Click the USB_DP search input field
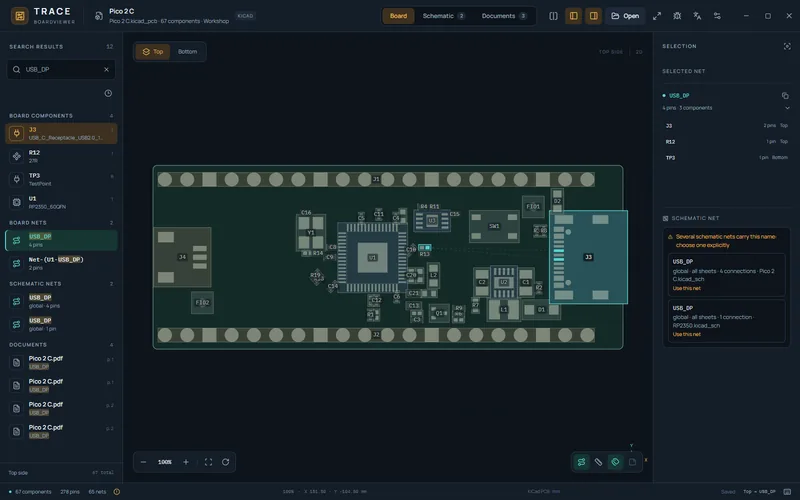 (x=61, y=69)
